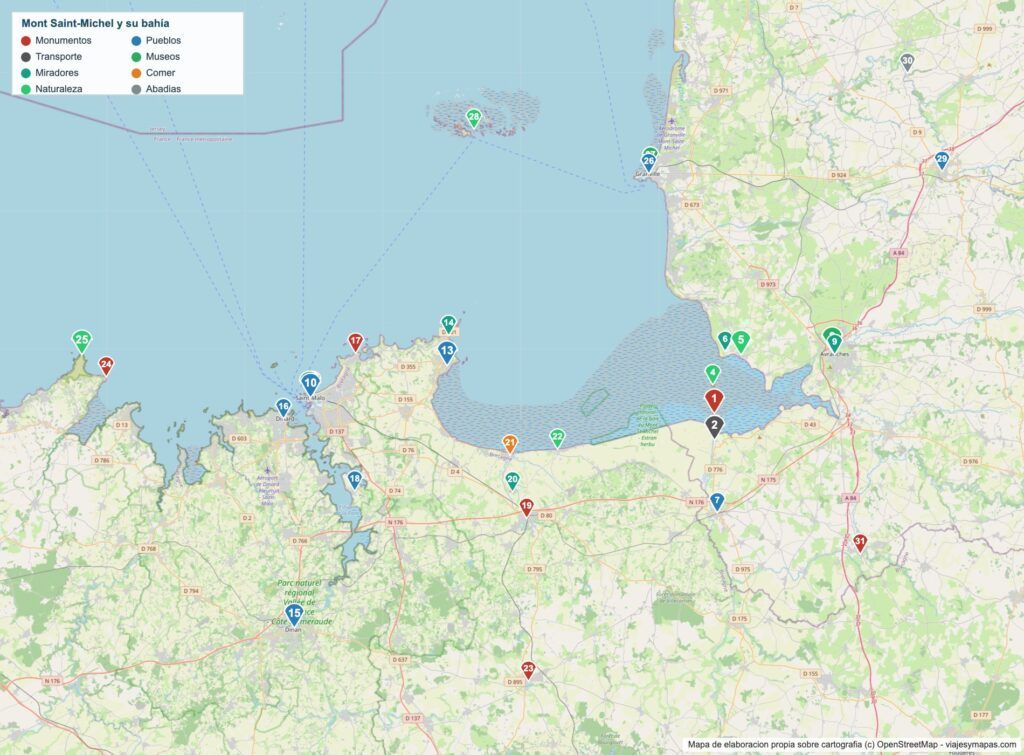Click blue marker 18 by the estuary
The height and width of the screenshot is (755, 1024).
(354, 479)
